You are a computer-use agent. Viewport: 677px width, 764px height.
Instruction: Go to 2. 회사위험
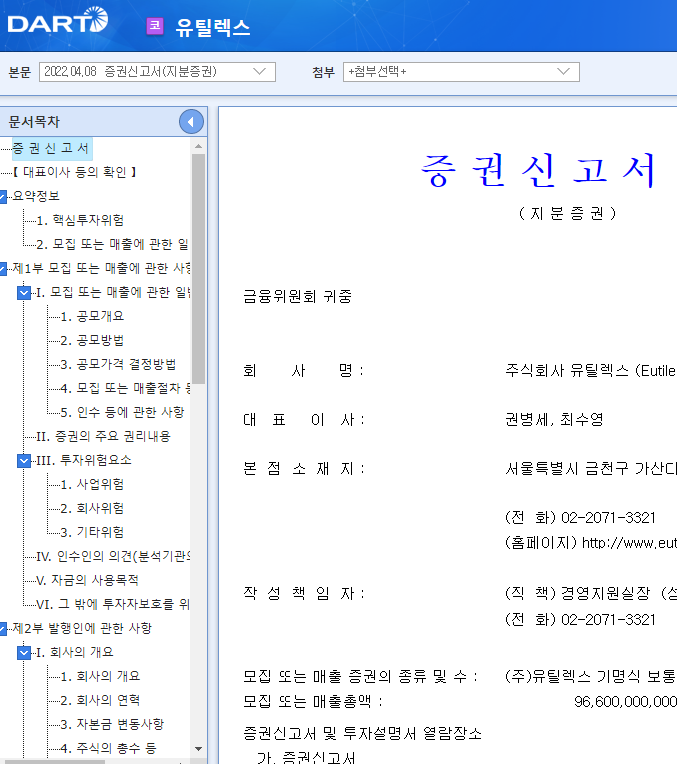[x=92, y=508]
